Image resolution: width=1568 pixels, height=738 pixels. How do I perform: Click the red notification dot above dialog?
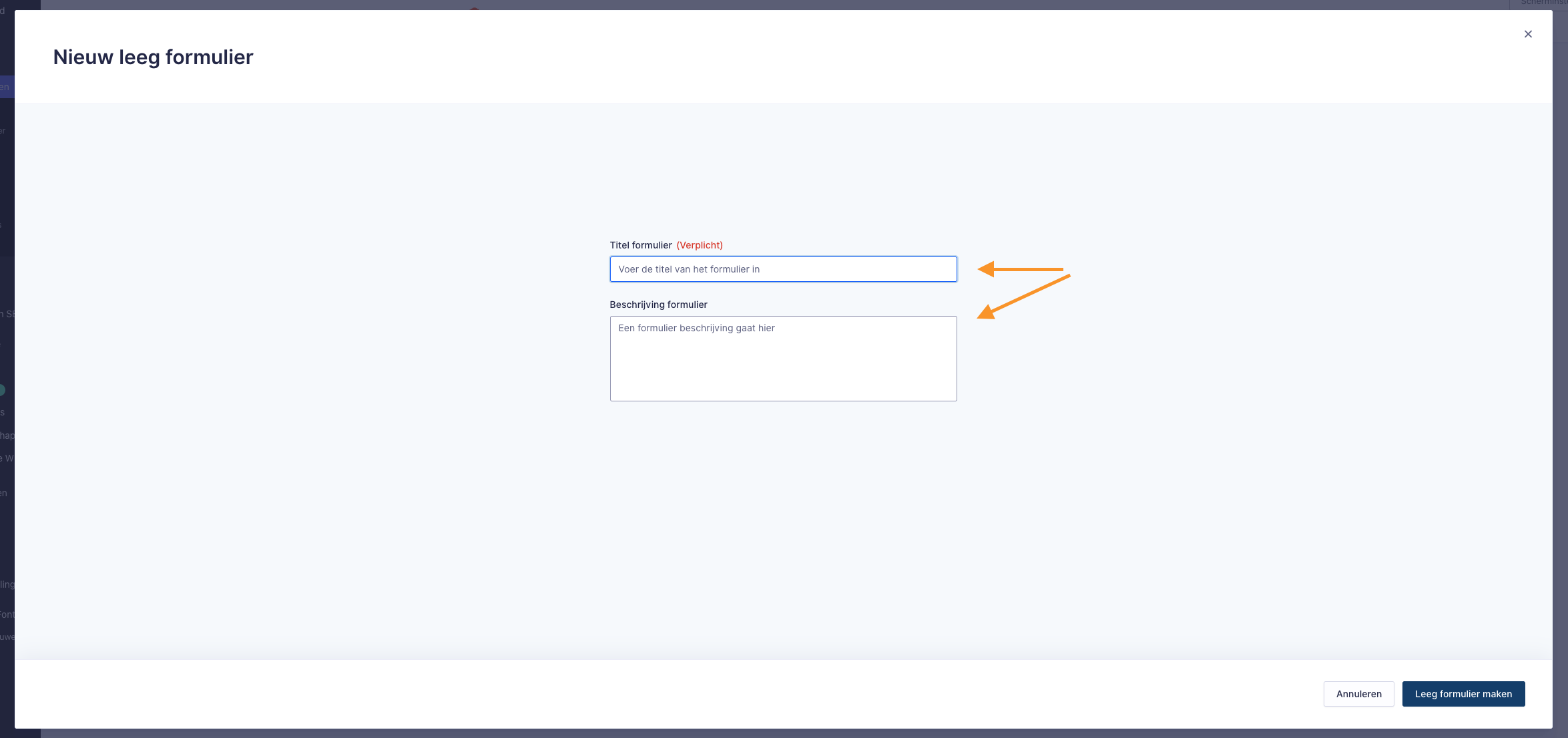point(474,8)
